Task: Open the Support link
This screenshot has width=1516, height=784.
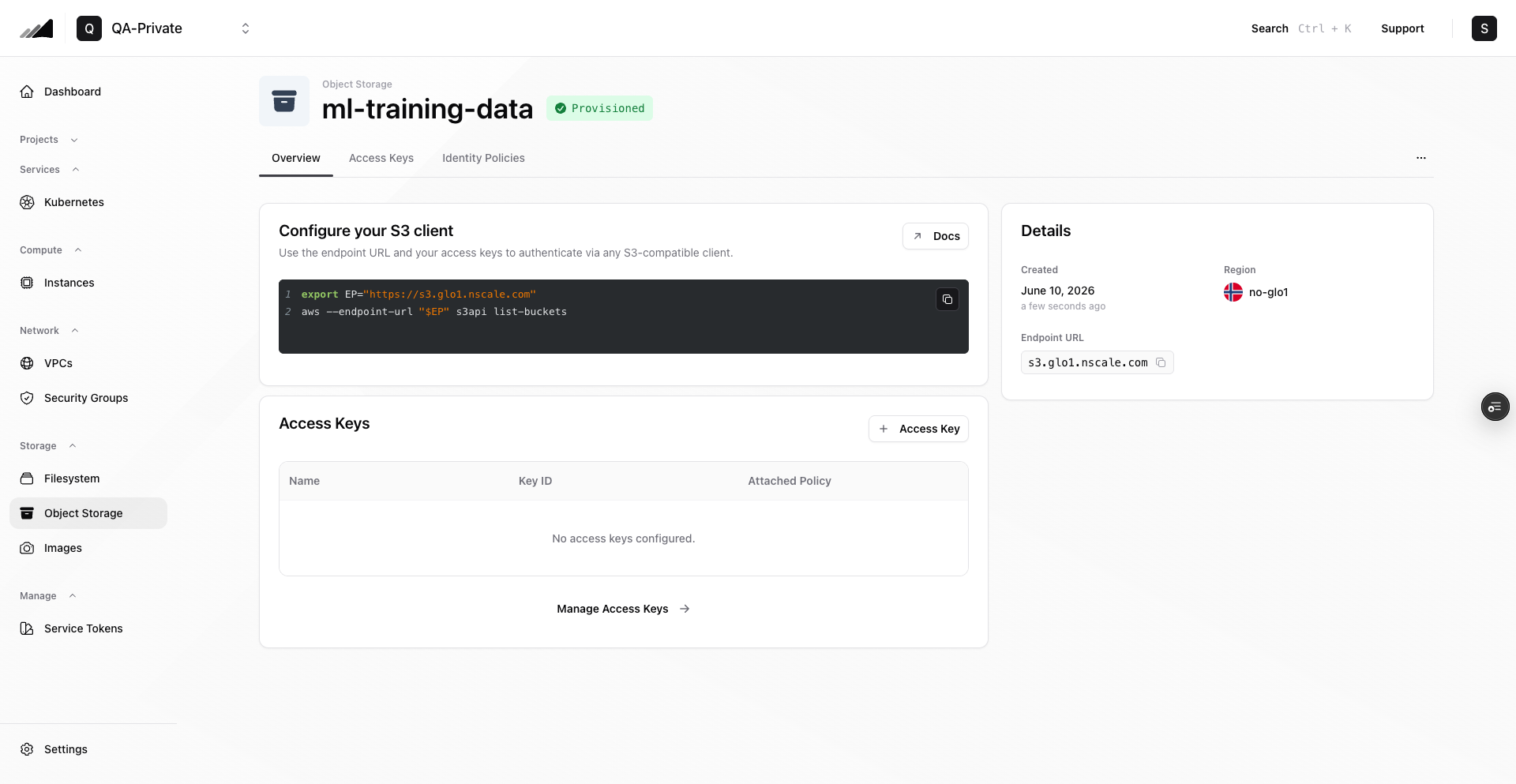Action: [x=1402, y=28]
